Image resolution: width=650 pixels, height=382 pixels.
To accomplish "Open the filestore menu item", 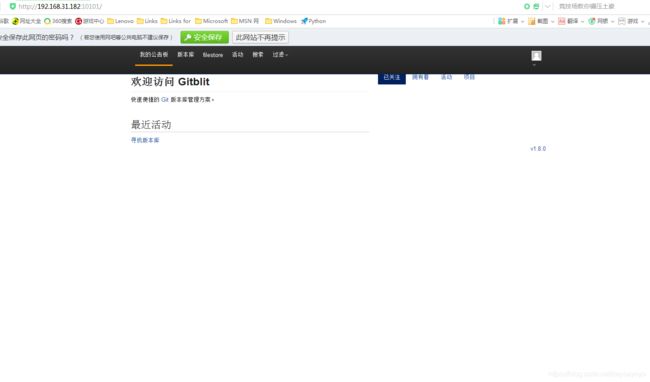I will [213, 55].
